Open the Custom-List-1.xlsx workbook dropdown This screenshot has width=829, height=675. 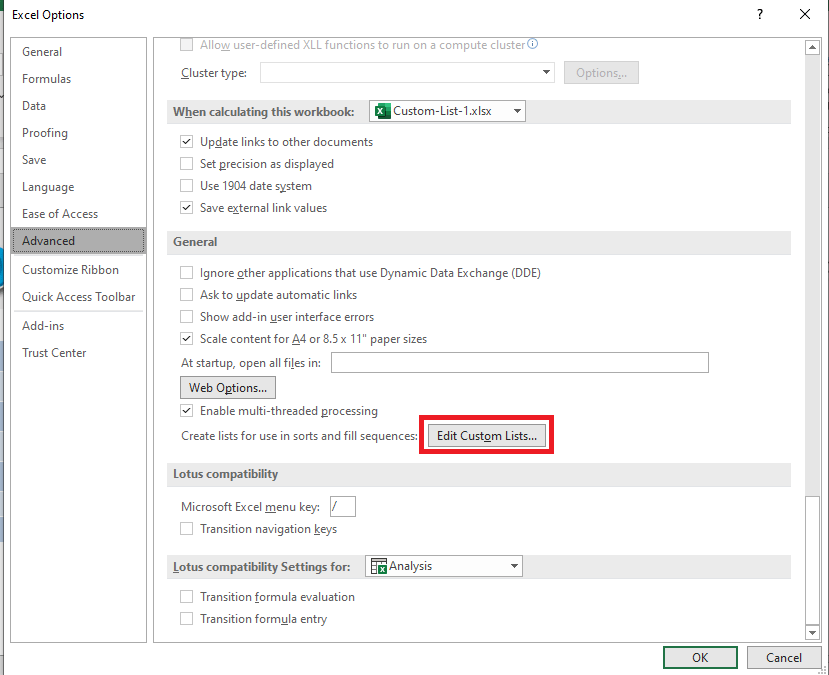coord(447,111)
